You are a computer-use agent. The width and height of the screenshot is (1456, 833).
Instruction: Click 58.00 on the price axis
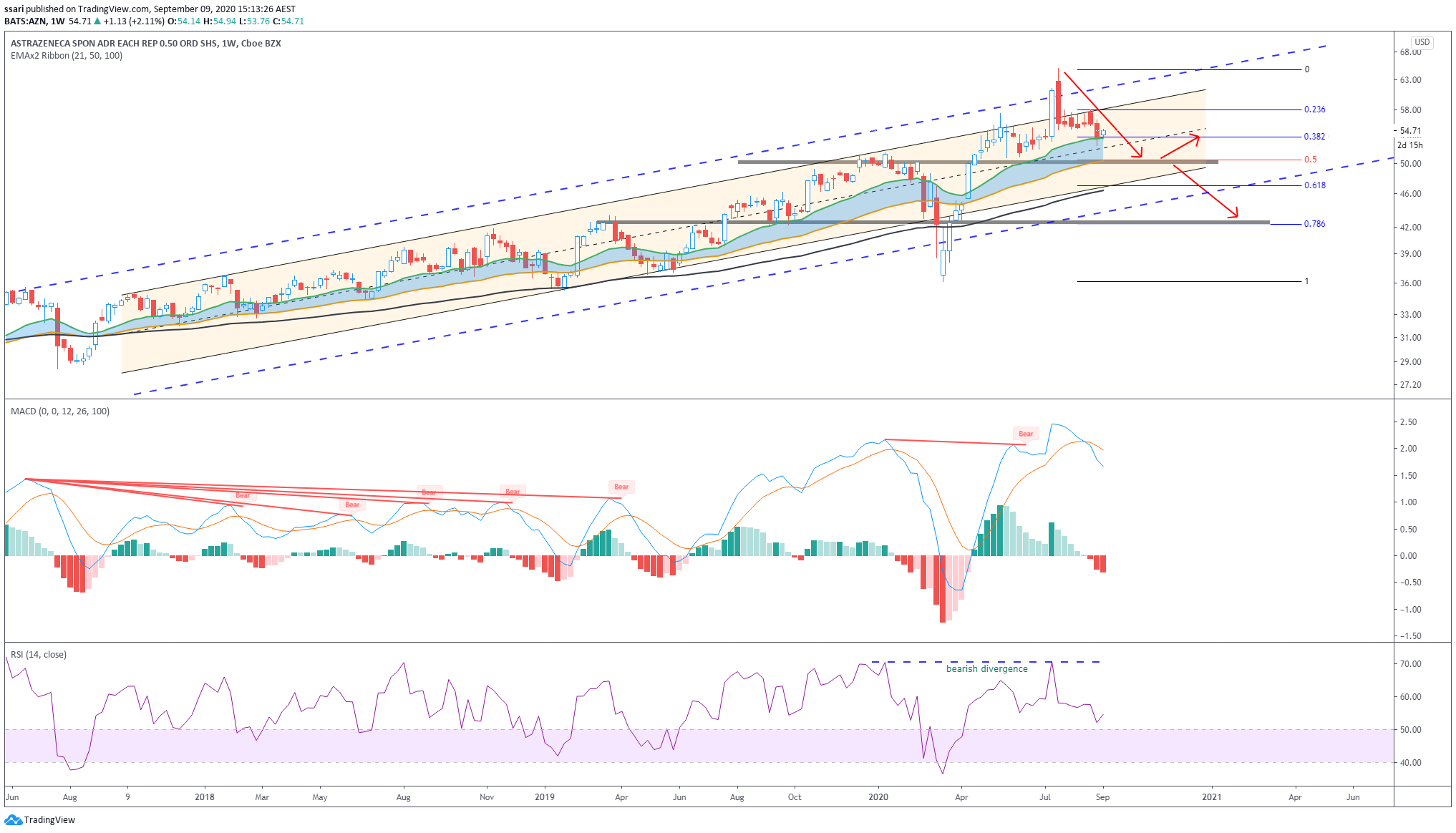[x=1410, y=110]
